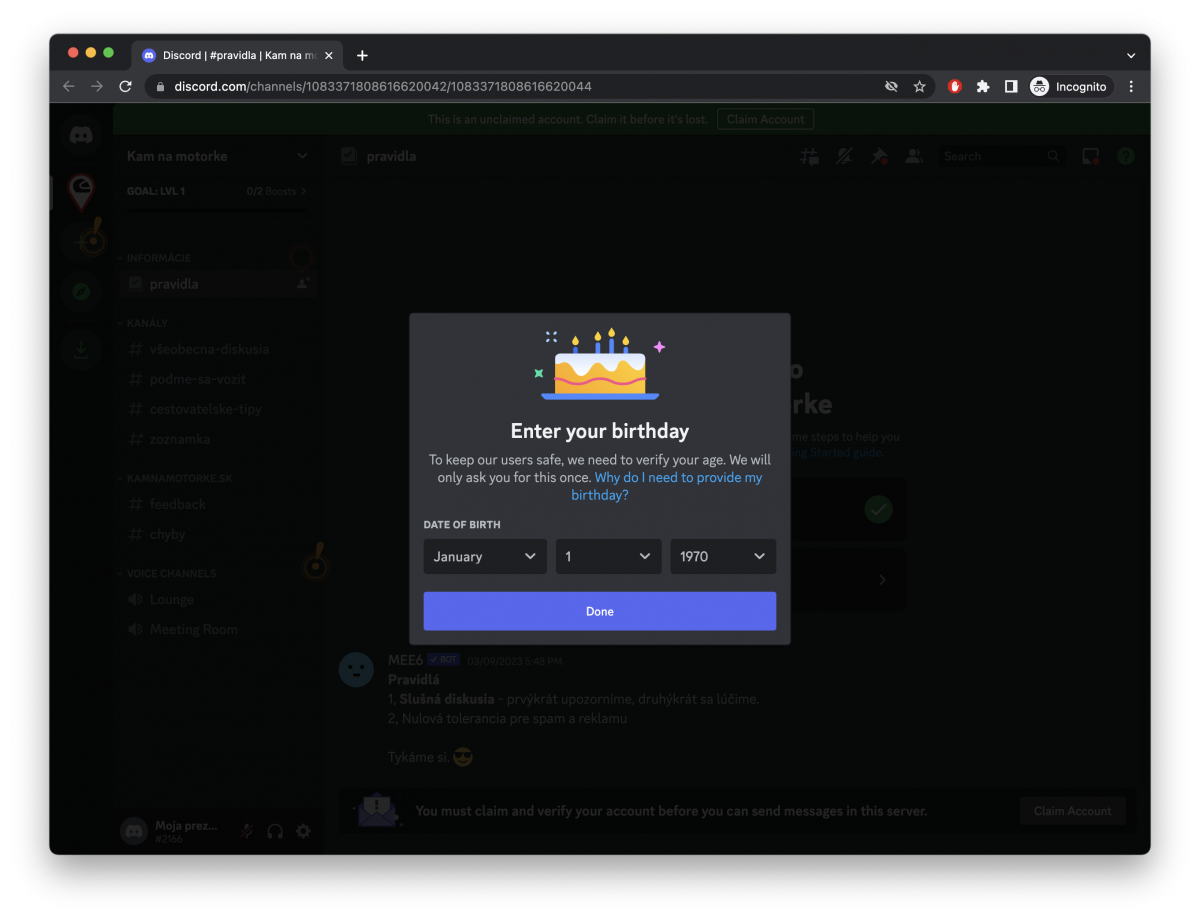Select the Discord #pravidla browser tab

(238, 56)
